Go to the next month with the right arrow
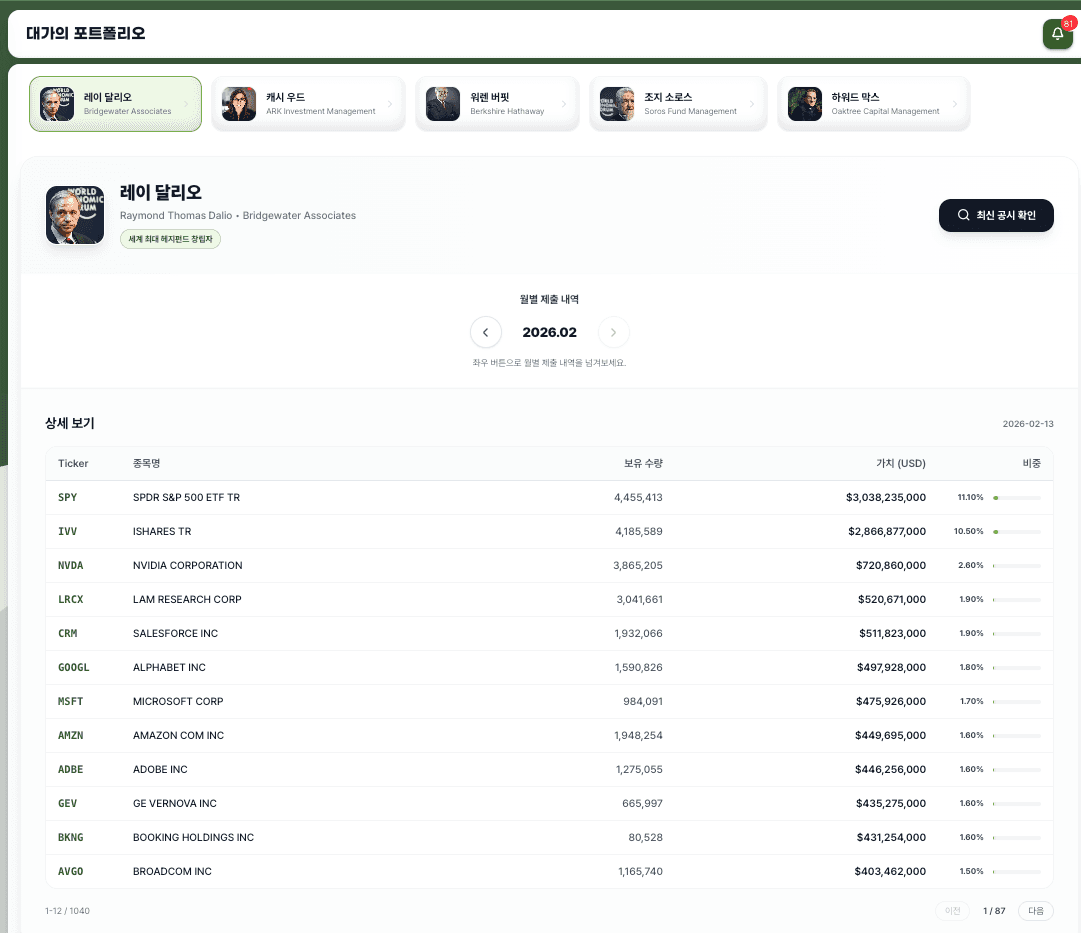This screenshot has height=933, width=1081. click(613, 332)
